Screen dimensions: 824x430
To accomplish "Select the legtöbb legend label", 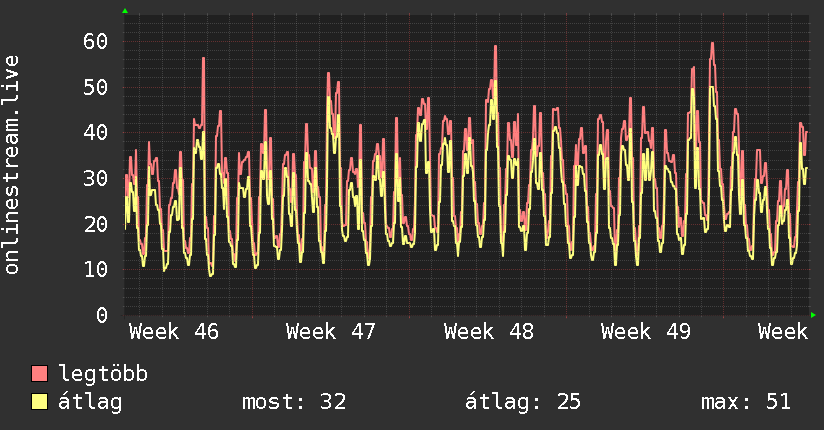I will [103, 374].
